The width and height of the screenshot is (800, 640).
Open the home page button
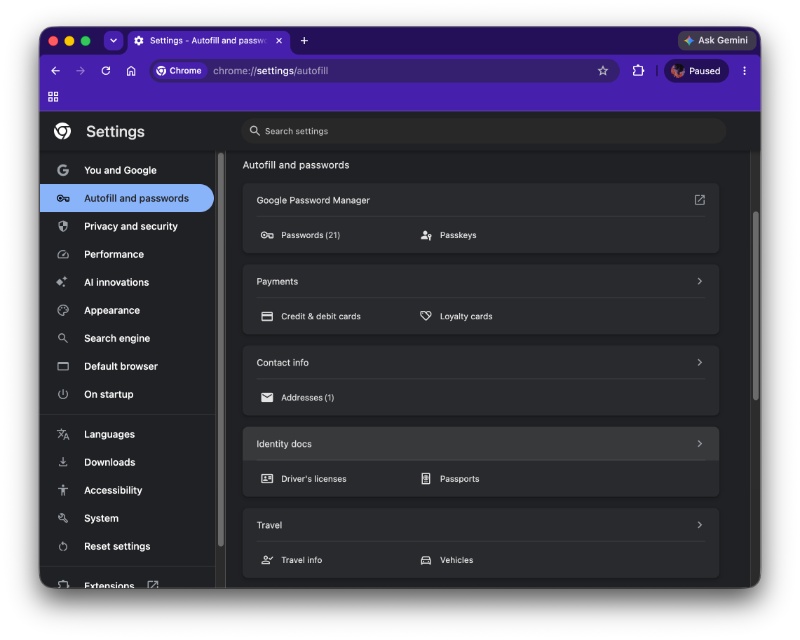(x=131, y=71)
